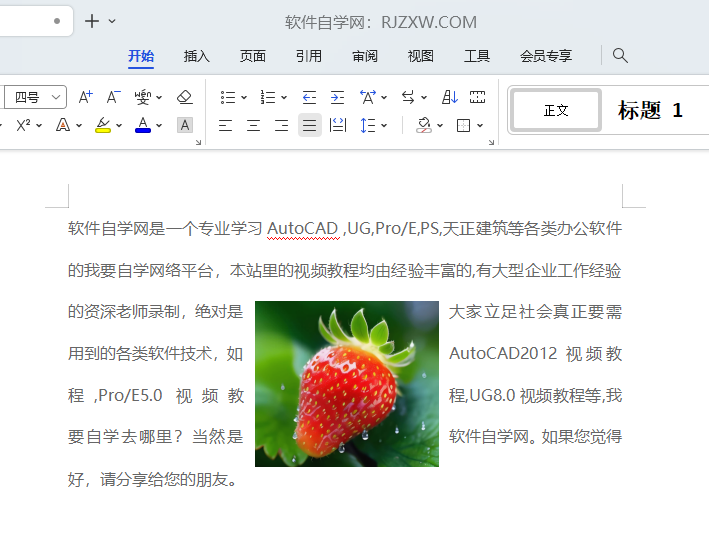Expand the text effects dropdown arrow
Image resolution: width=709 pixels, height=555 pixels.
(79, 126)
